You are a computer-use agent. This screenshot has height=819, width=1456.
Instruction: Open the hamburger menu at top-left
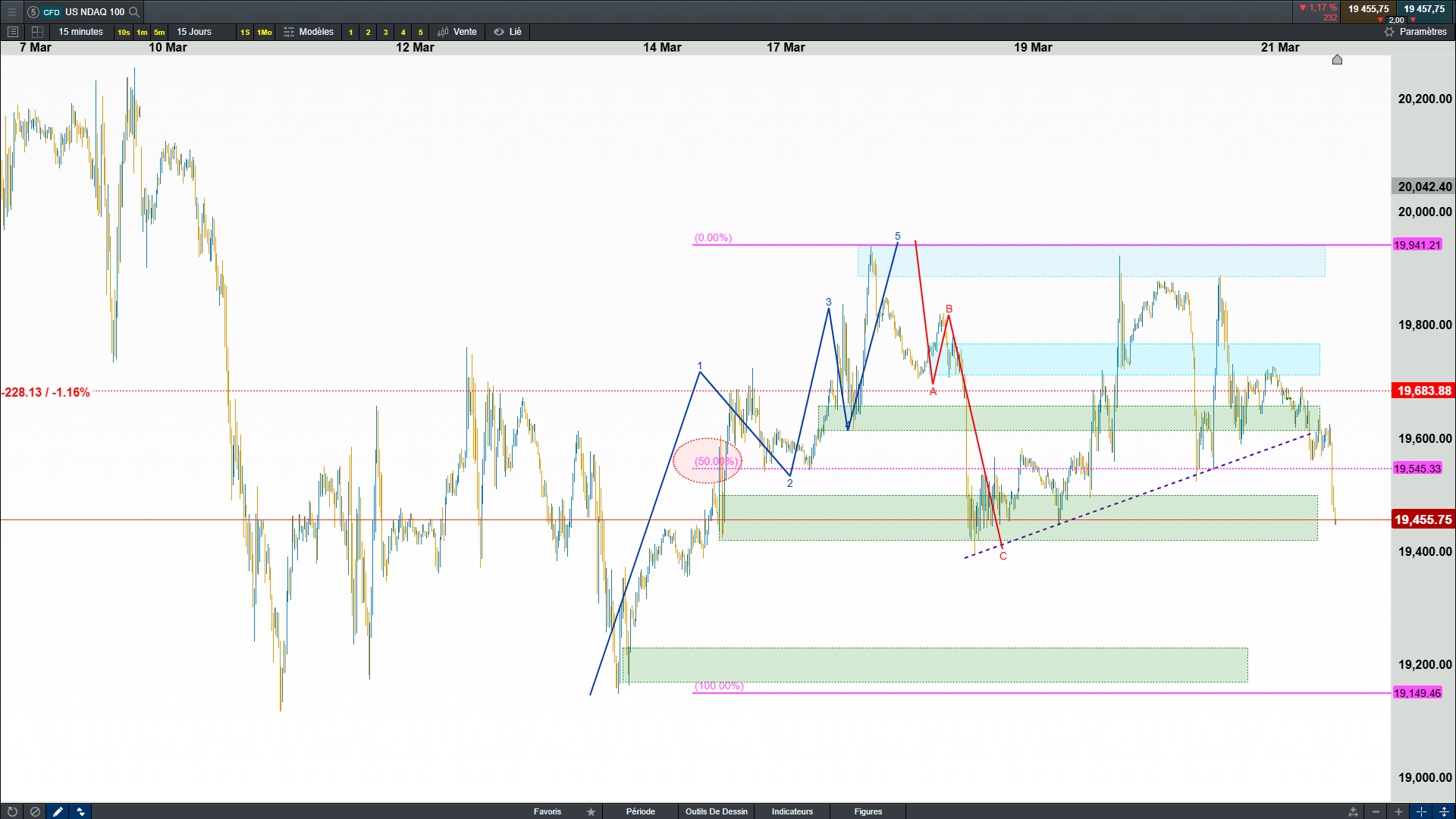[x=11, y=11]
